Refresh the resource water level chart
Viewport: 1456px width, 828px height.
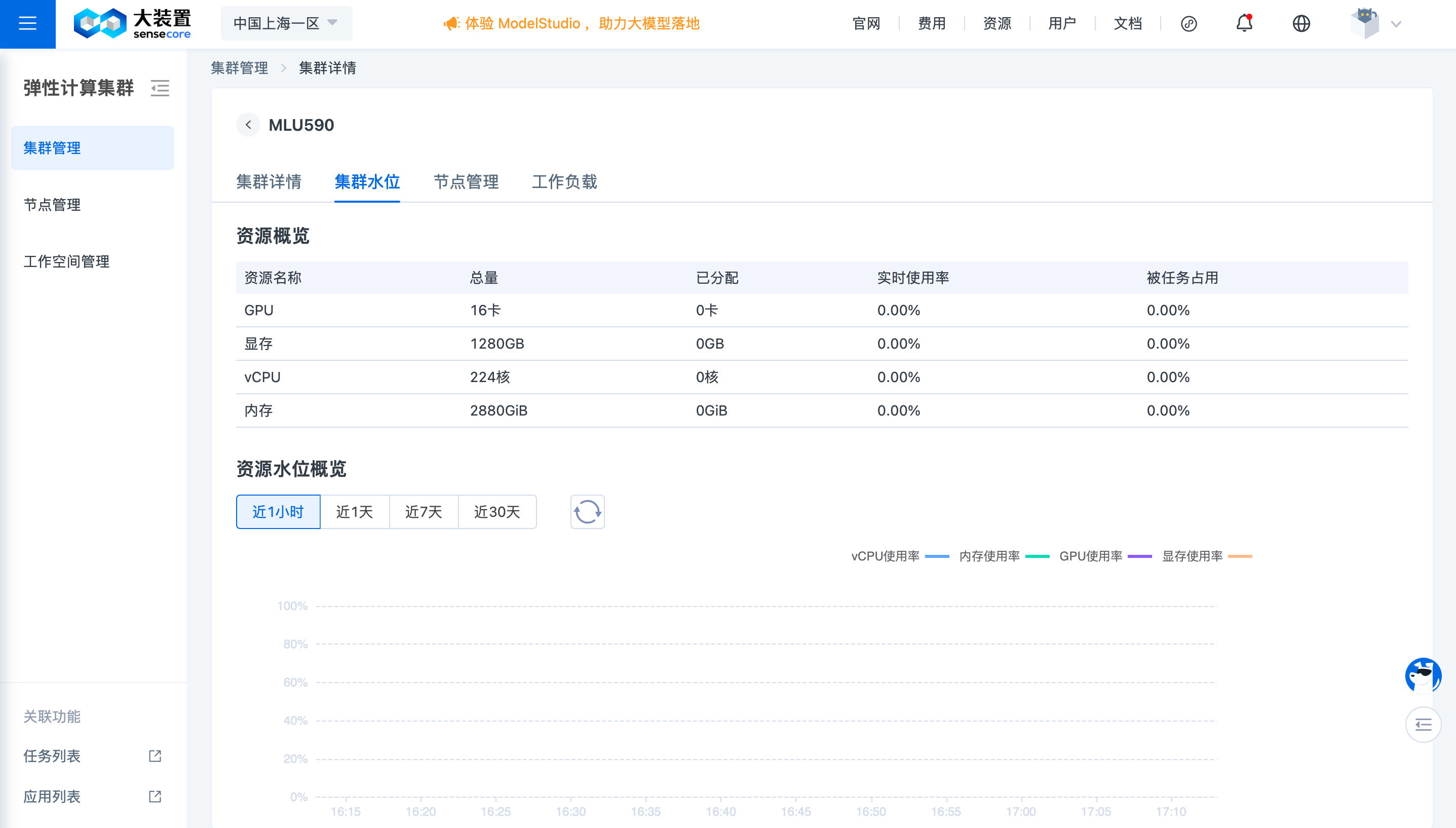[587, 512]
